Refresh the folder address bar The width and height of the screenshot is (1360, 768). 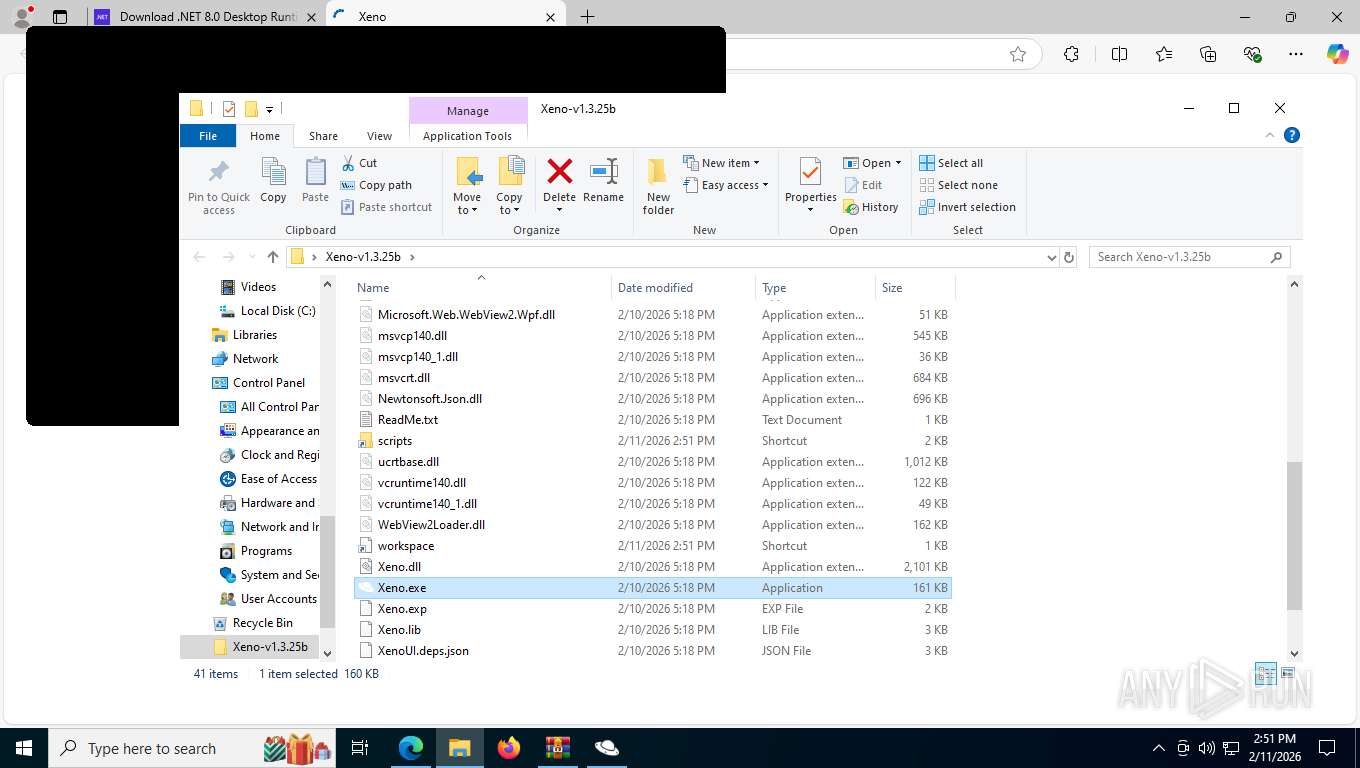1069,257
